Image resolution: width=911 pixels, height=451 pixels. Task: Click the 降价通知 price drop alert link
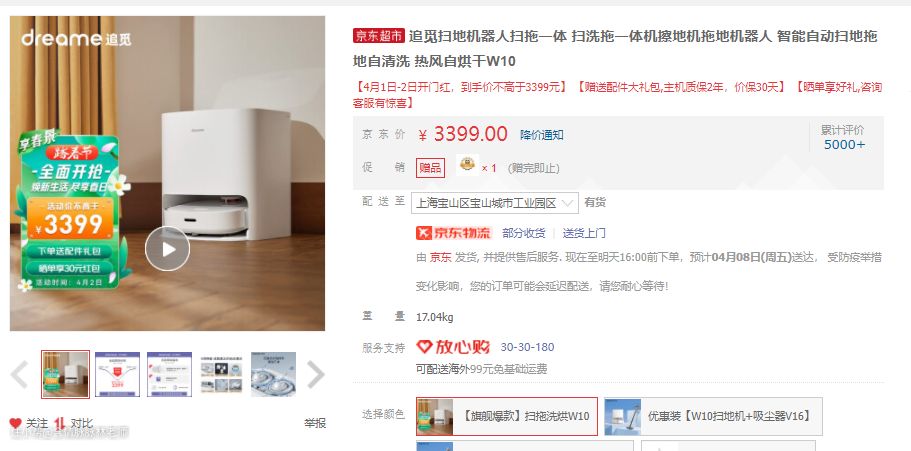pos(541,135)
